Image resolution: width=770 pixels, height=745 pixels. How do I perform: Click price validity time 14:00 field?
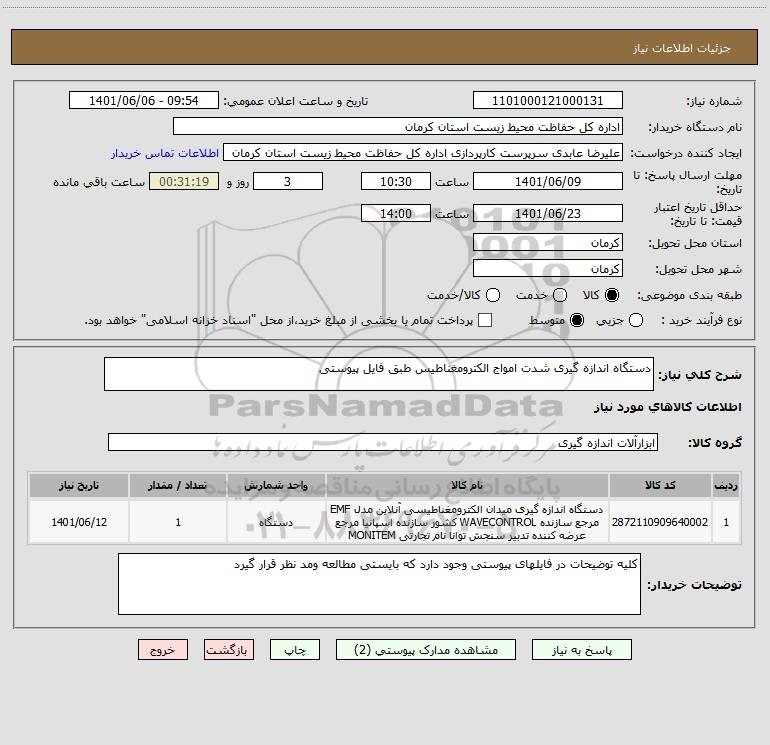click(396, 213)
